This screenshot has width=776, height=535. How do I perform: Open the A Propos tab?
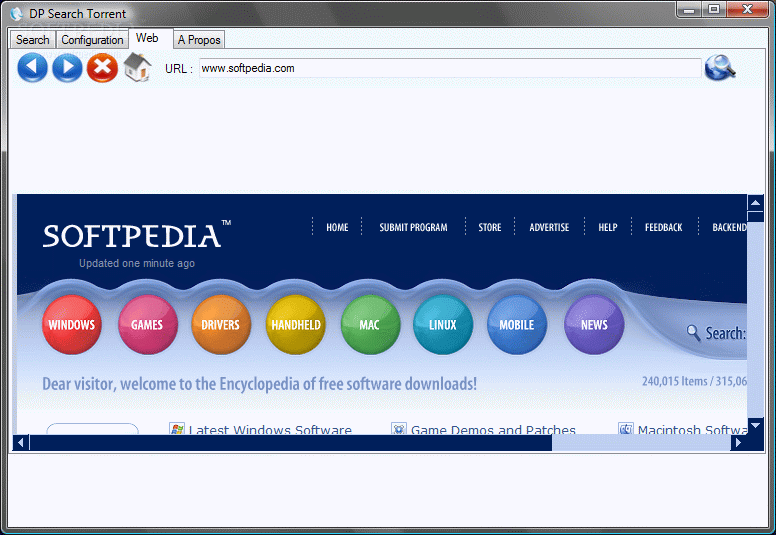[199, 40]
